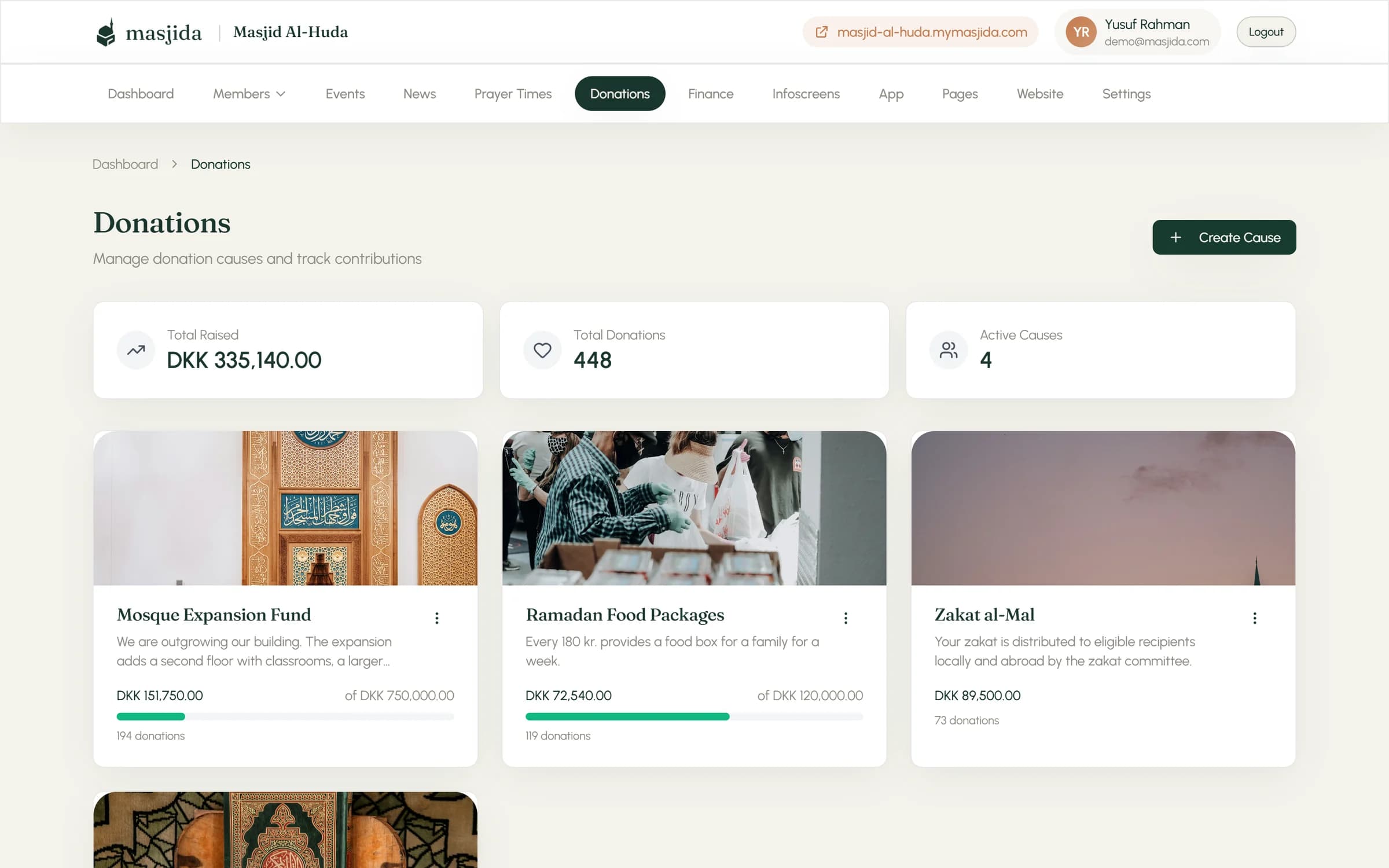Image resolution: width=1389 pixels, height=868 pixels.
Task: Click the Active Causes count 4
Action: (986, 360)
